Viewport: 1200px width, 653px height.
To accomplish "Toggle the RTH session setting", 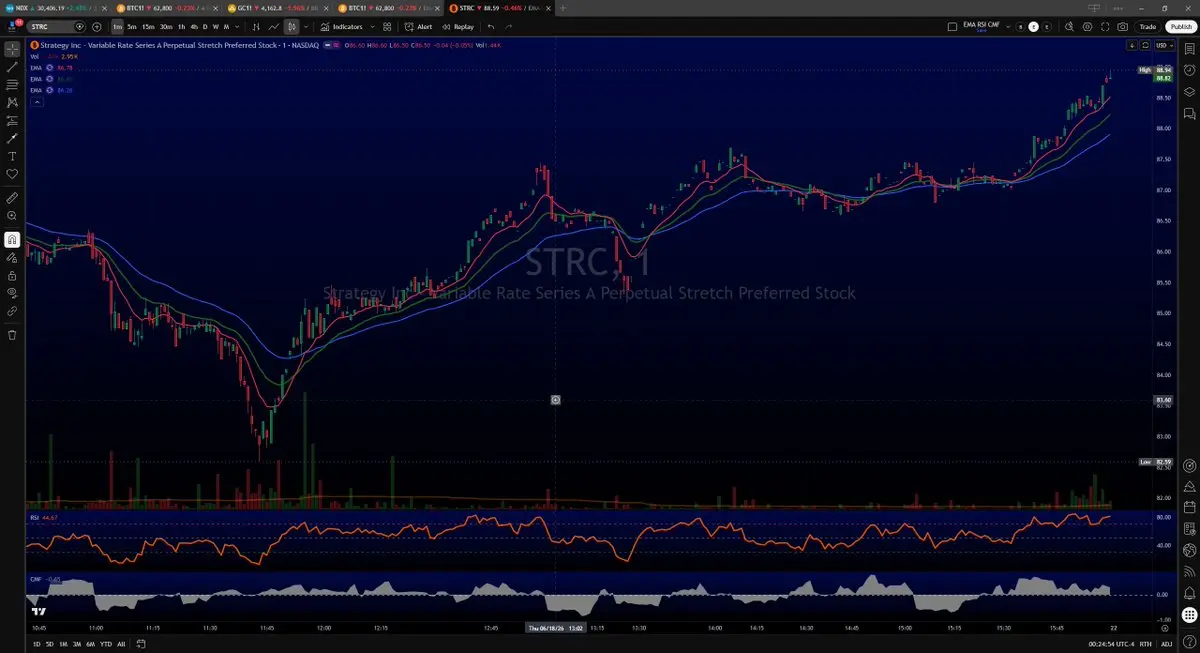I will coord(1146,644).
